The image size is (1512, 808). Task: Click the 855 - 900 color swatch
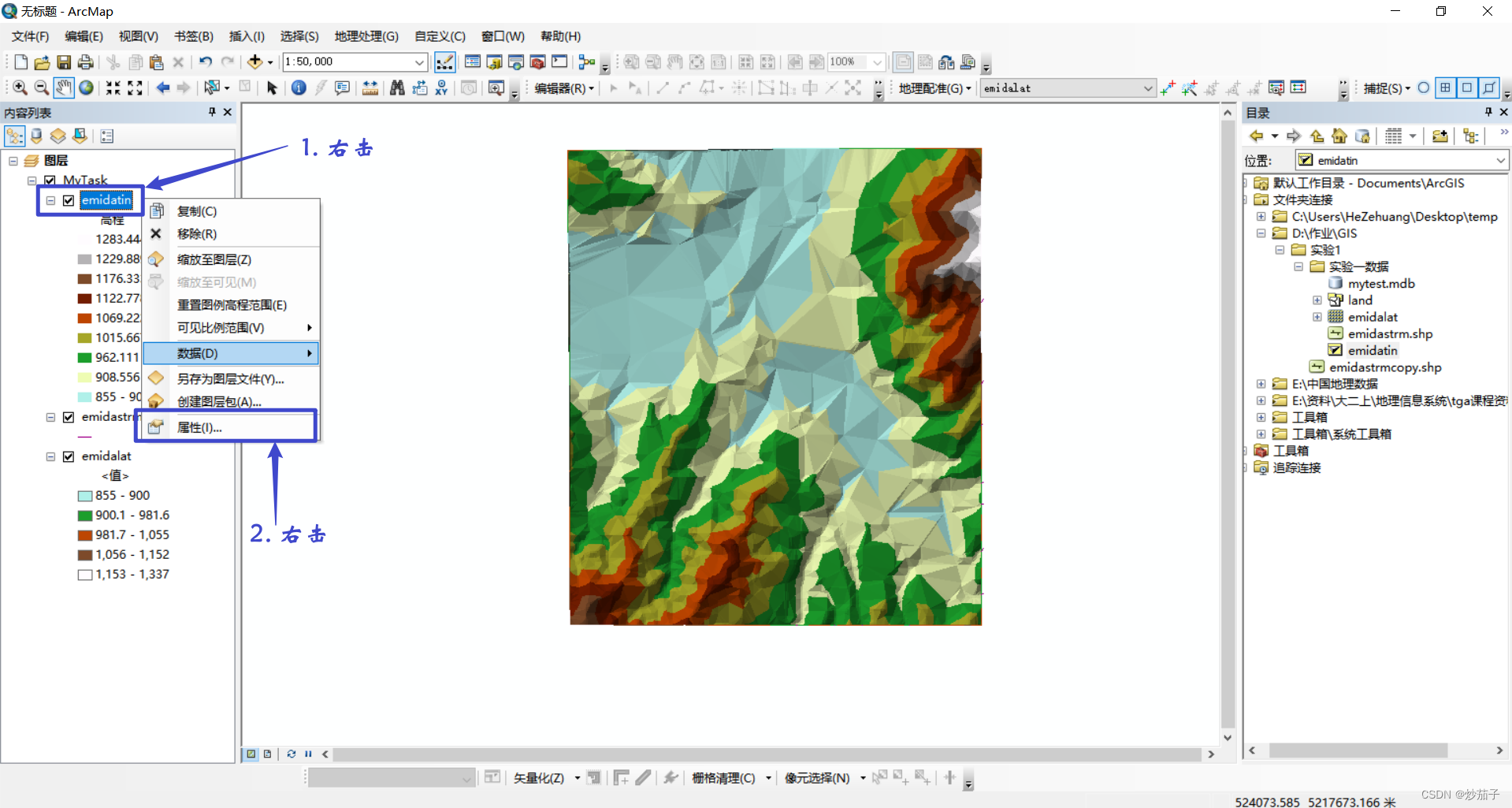point(85,496)
